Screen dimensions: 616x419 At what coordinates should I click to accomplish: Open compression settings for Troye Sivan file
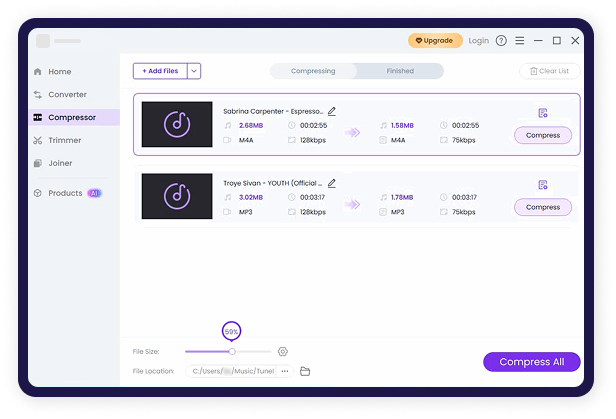[x=543, y=185]
